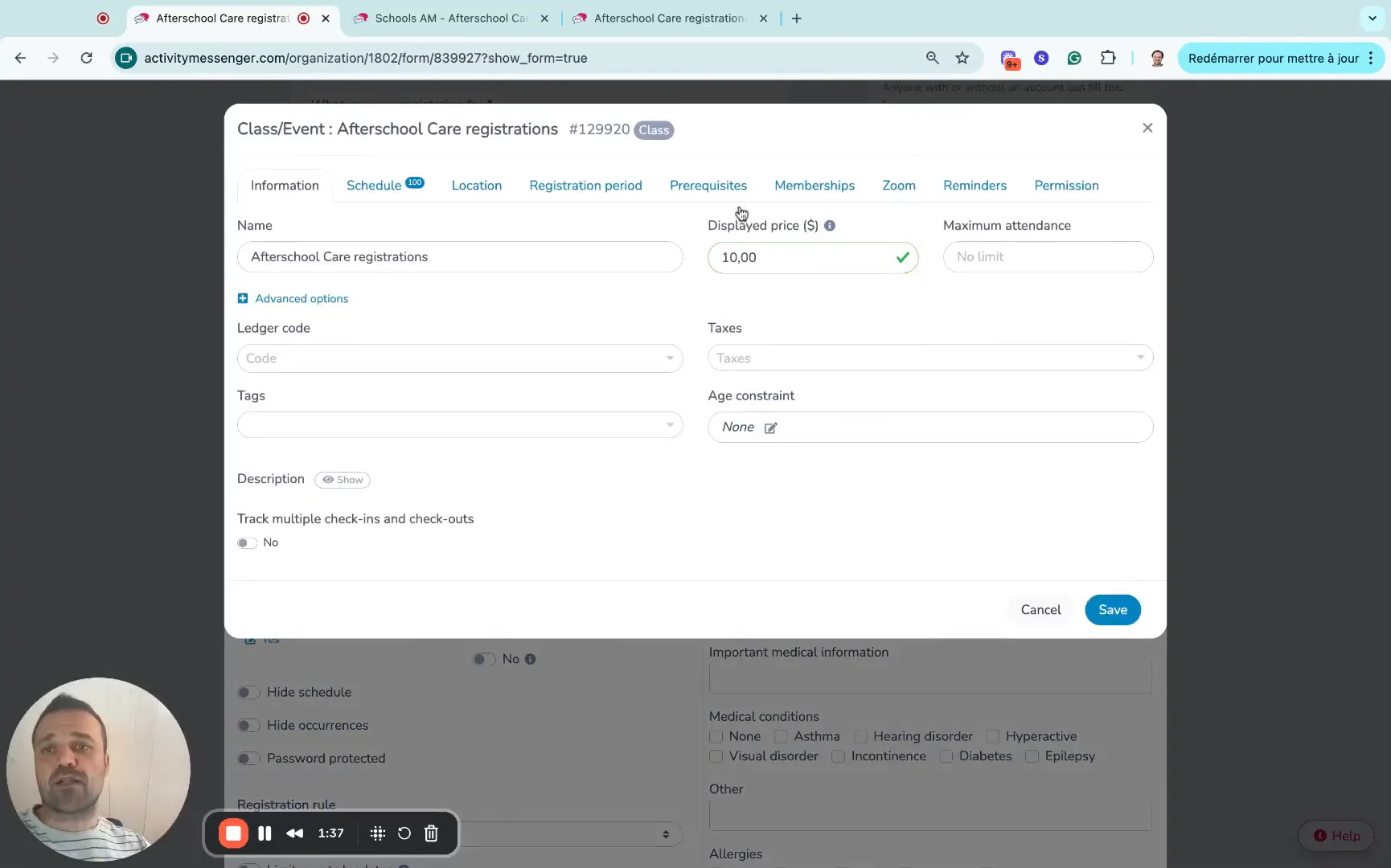Image resolution: width=1391 pixels, height=868 pixels.
Task: Click the info icon beside Displayed price
Action: click(830, 226)
